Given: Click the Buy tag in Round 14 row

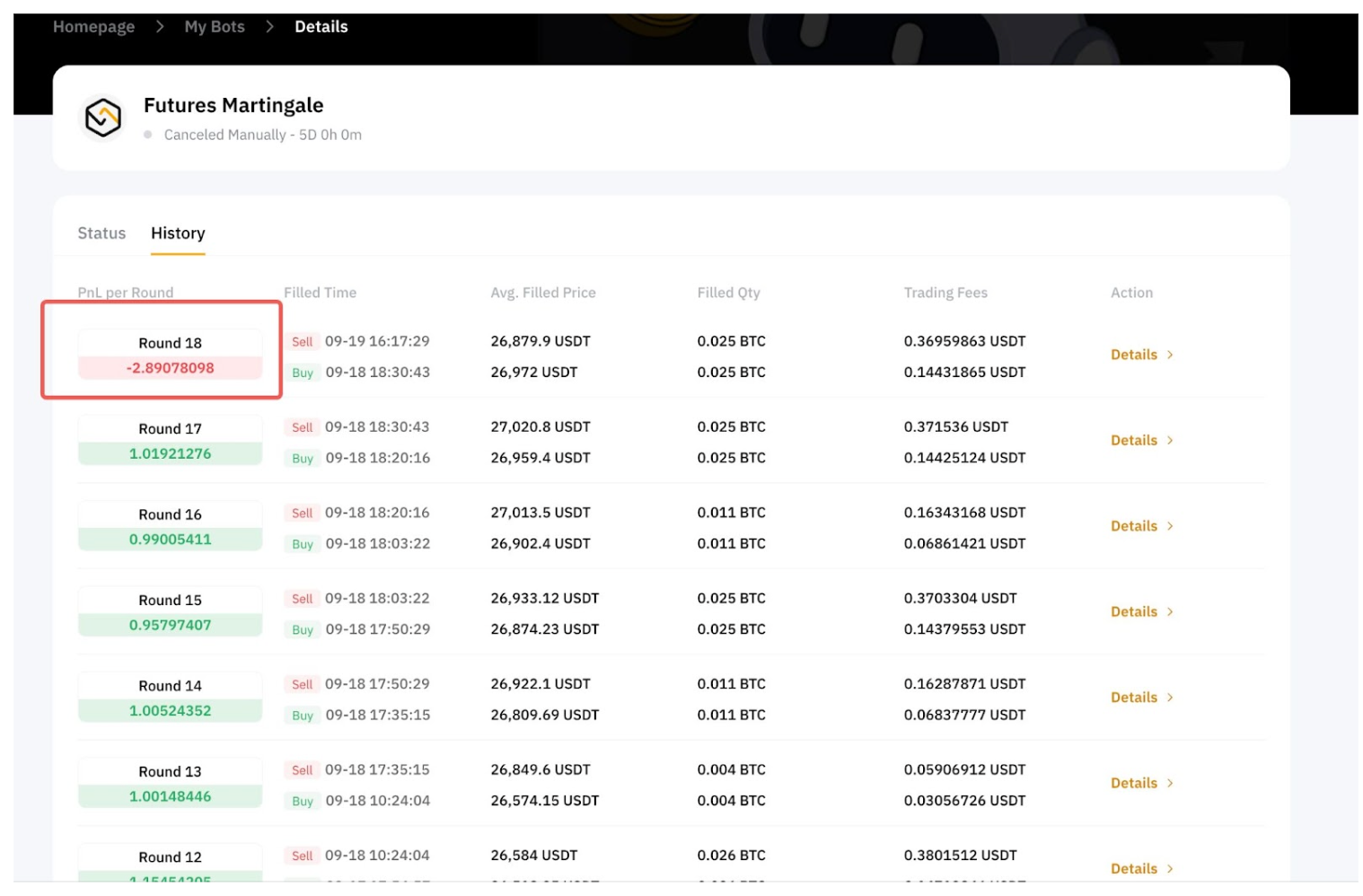Looking at the screenshot, I should pyautogui.click(x=303, y=716).
